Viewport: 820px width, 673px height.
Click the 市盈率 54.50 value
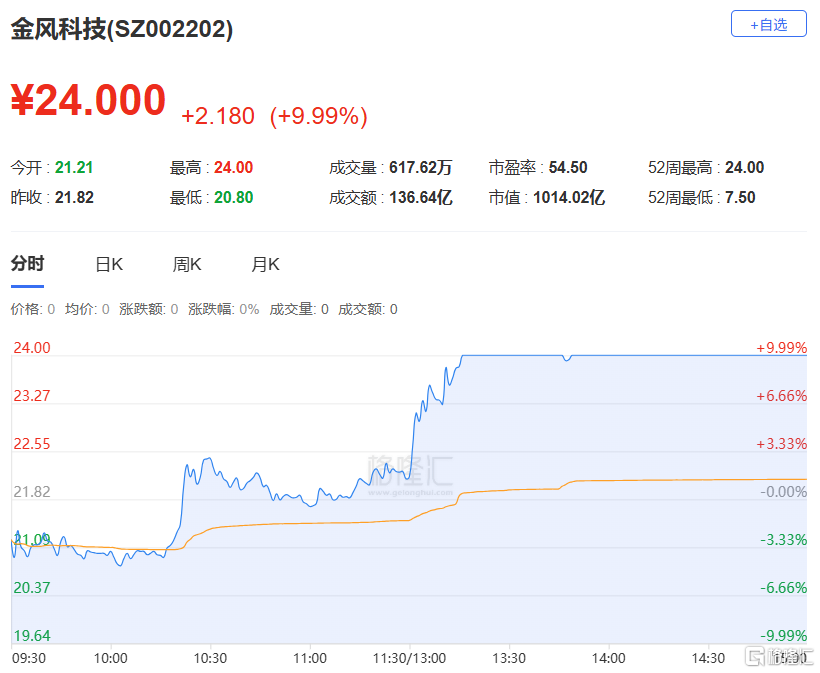[568, 168]
